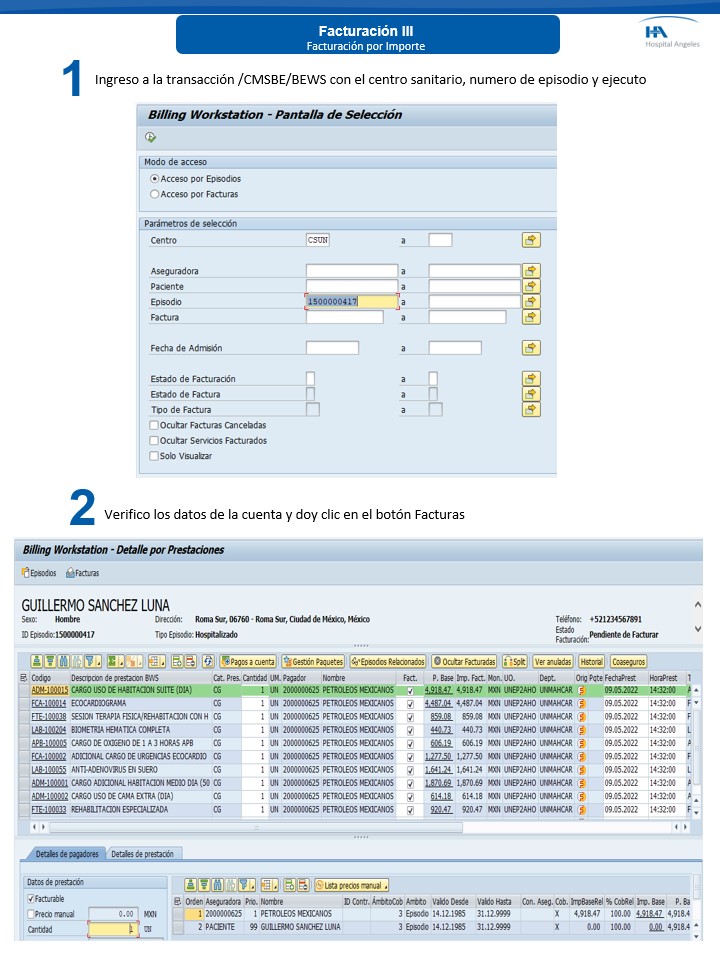
Task: Enable Ocultar Facturas Canceladas checkbox
Action: click(154, 425)
